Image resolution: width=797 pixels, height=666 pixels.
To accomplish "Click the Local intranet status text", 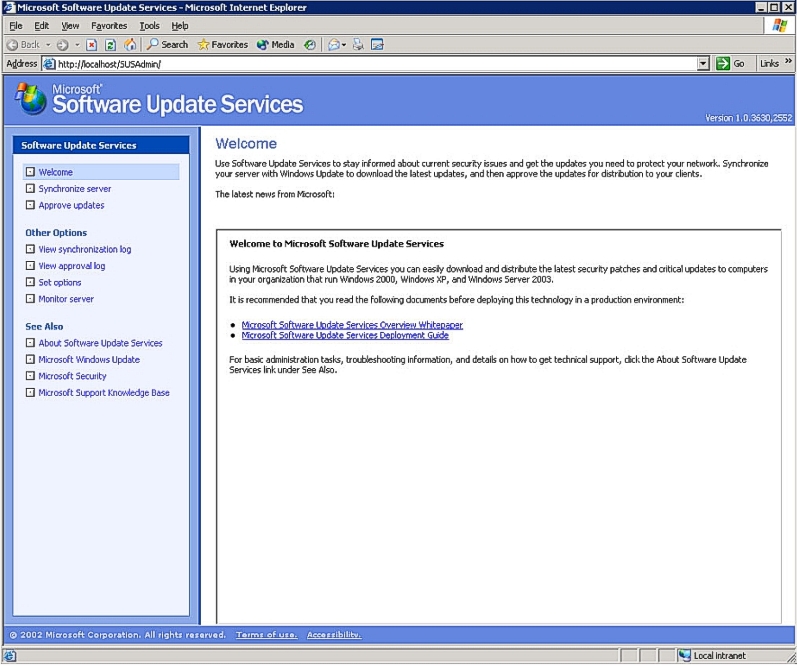I will coord(719,656).
